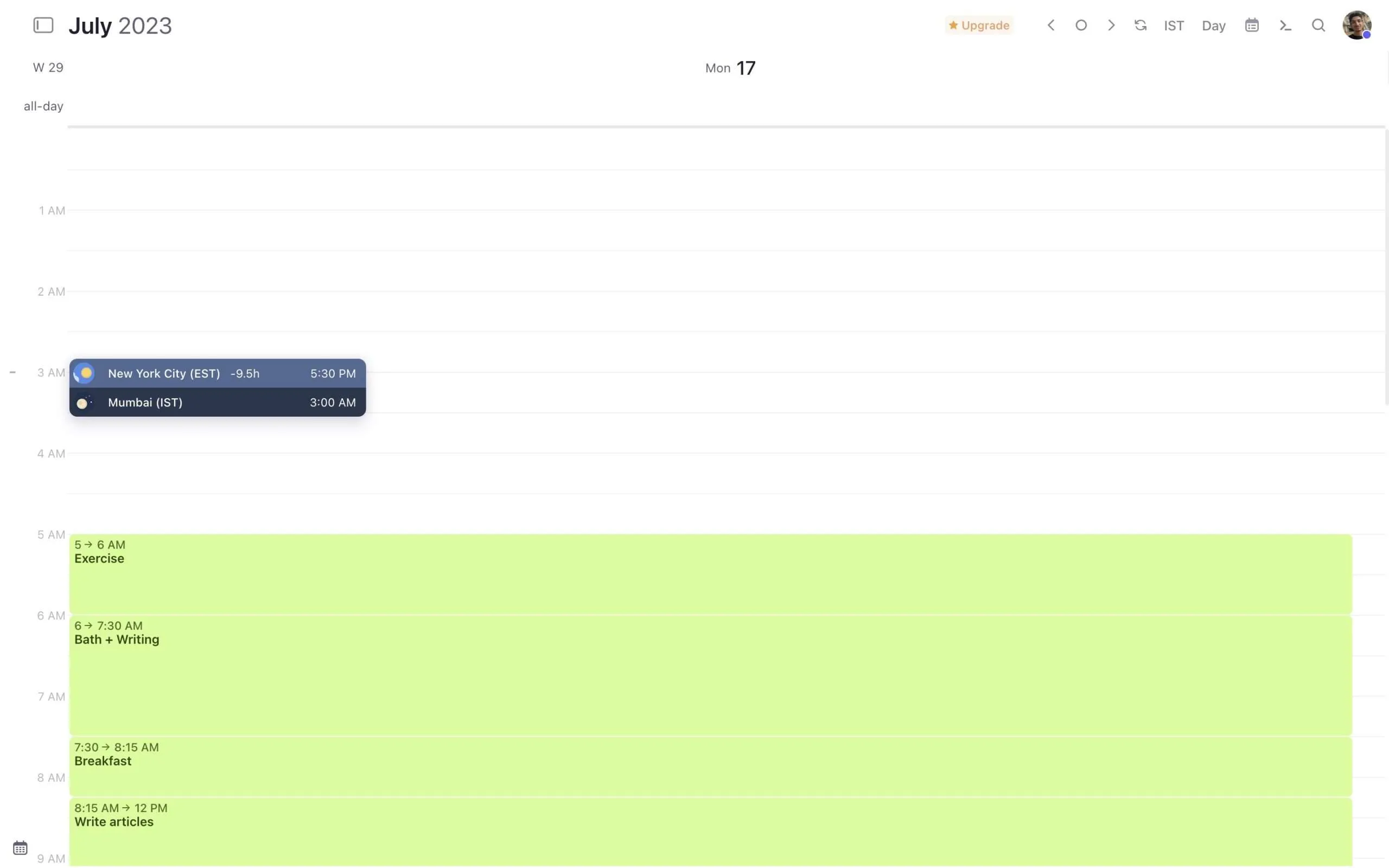Click the July 2023 title

pyautogui.click(x=120, y=25)
